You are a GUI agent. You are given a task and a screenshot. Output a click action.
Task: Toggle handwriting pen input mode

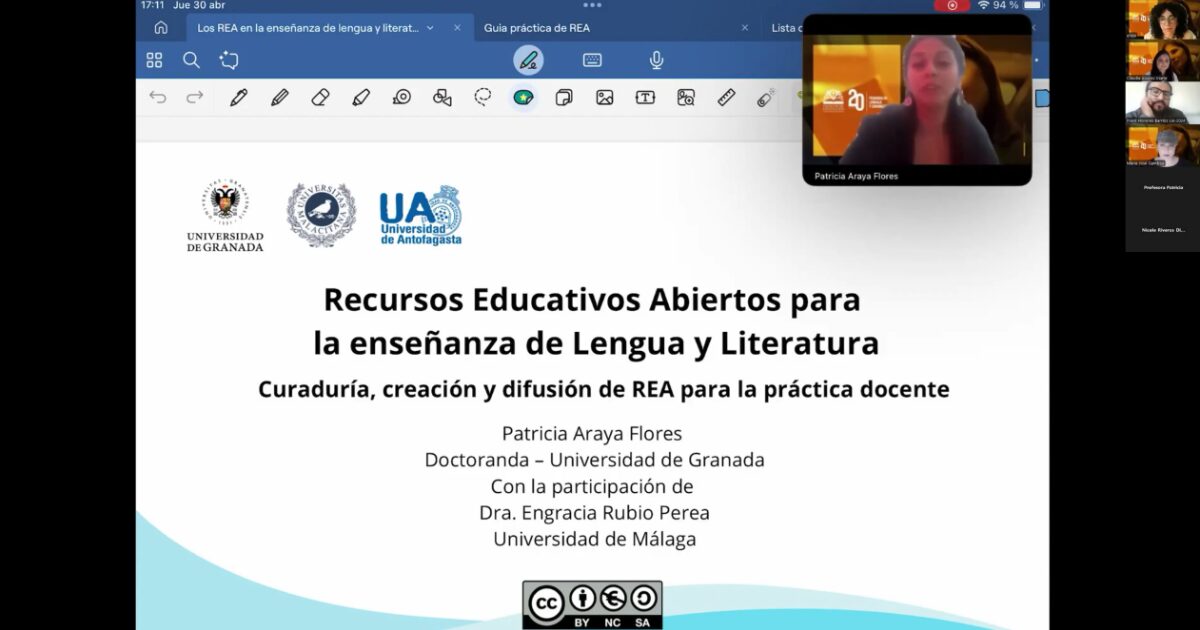coord(529,60)
